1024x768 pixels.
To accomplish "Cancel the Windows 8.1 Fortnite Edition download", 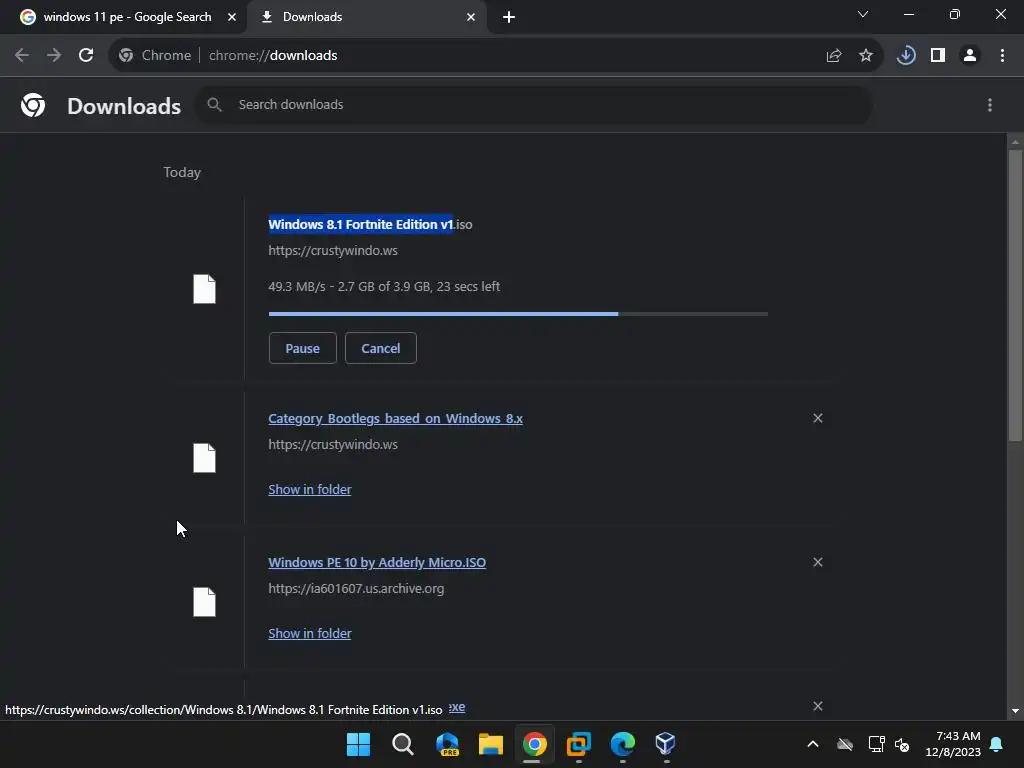I will point(381,348).
